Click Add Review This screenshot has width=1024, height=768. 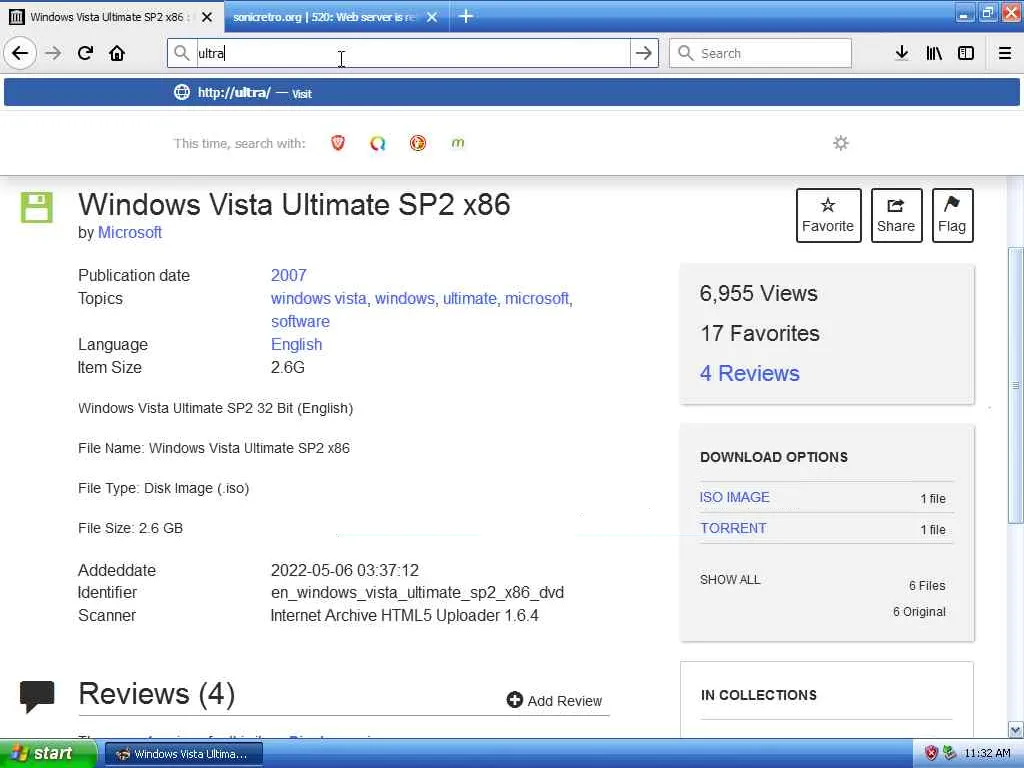pyautogui.click(x=554, y=700)
